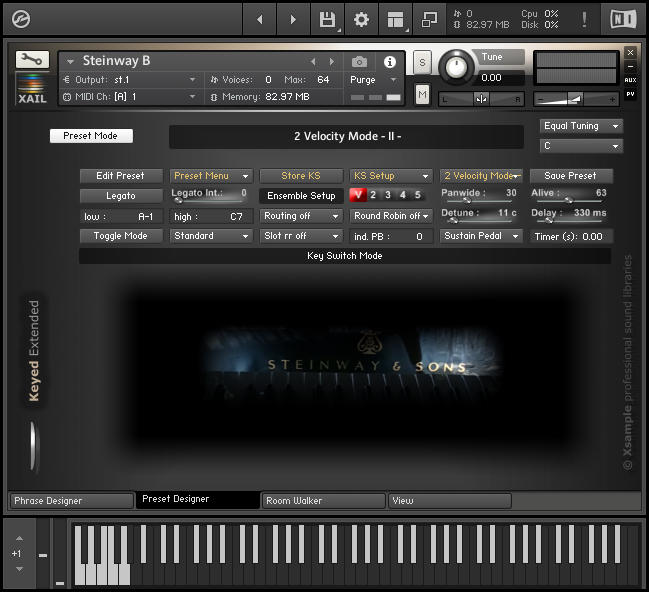Shift keyboard octave down arrow
The height and width of the screenshot is (592, 649).
click(x=19, y=569)
